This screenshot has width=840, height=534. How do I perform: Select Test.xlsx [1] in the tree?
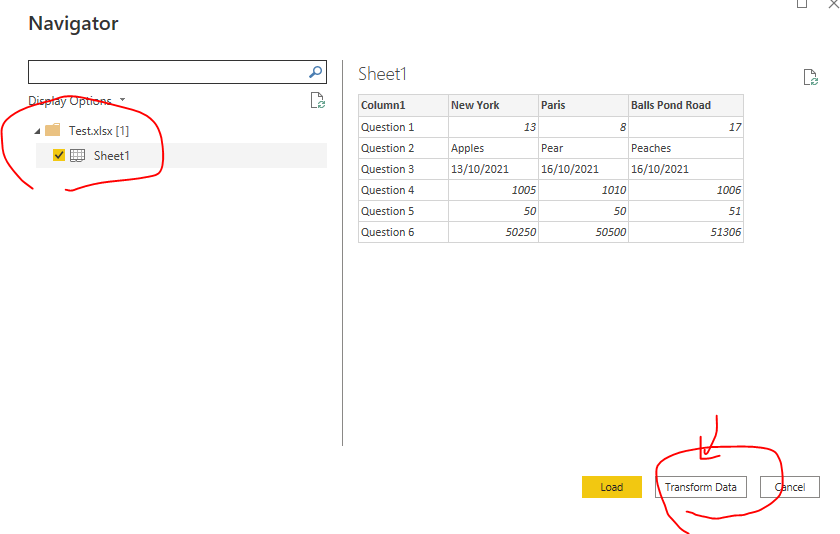[x=99, y=131]
